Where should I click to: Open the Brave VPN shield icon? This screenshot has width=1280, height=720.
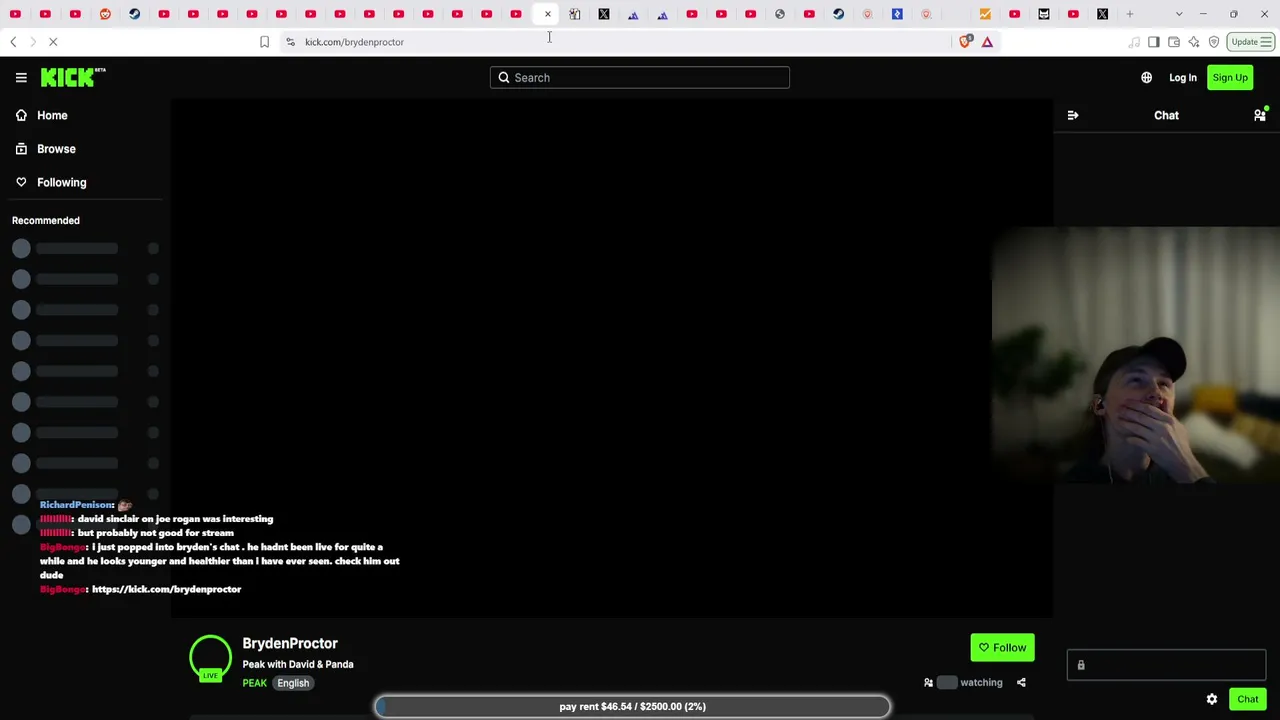pos(1214,42)
